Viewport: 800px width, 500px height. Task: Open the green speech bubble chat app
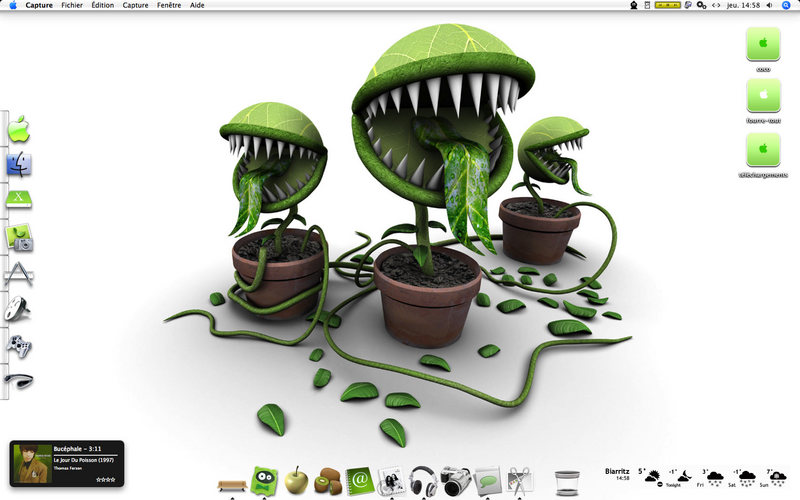pyautogui.click(x=487, y=481)
